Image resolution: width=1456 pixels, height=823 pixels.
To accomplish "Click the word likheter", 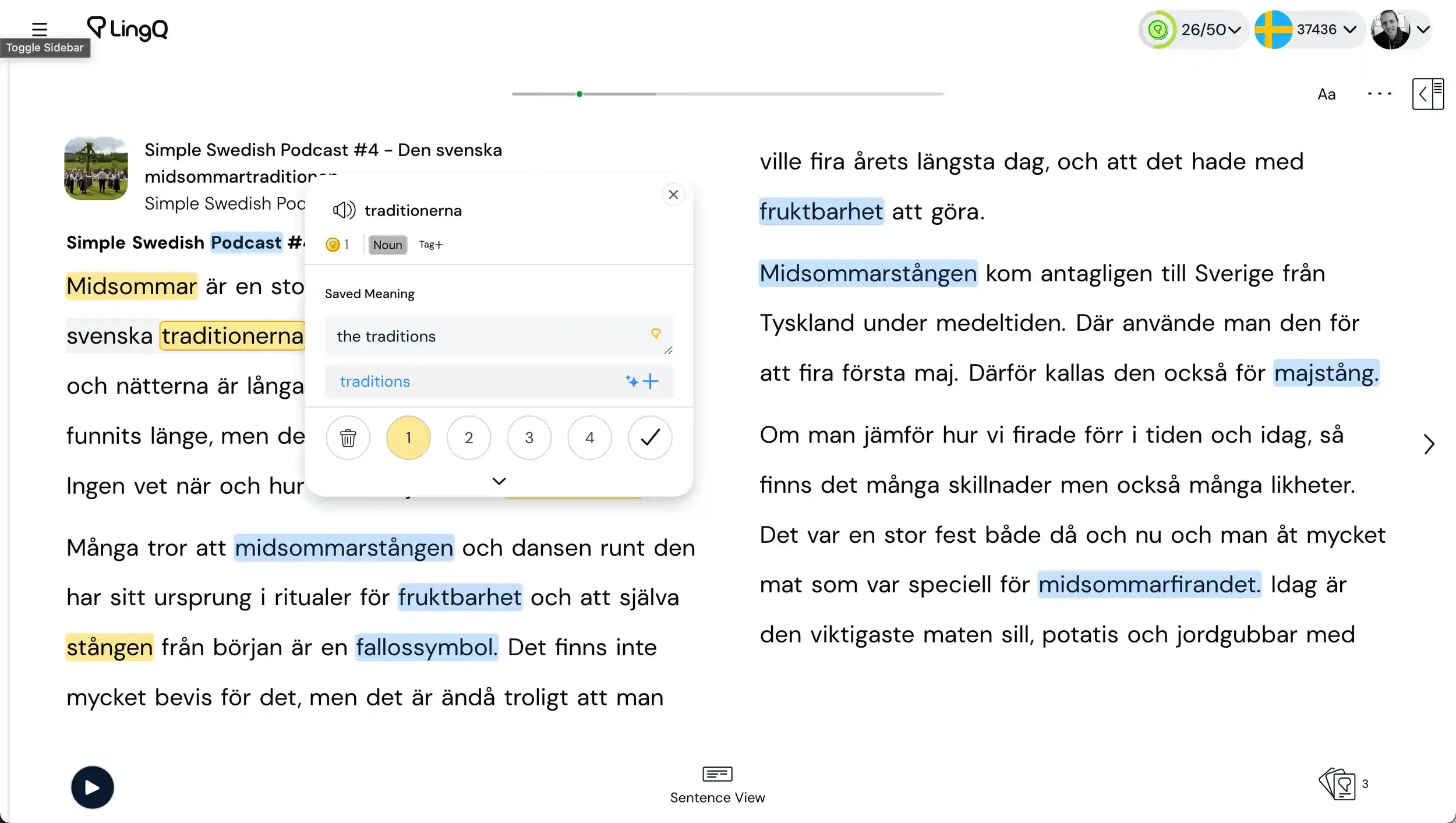I will tap(1312, 485).
